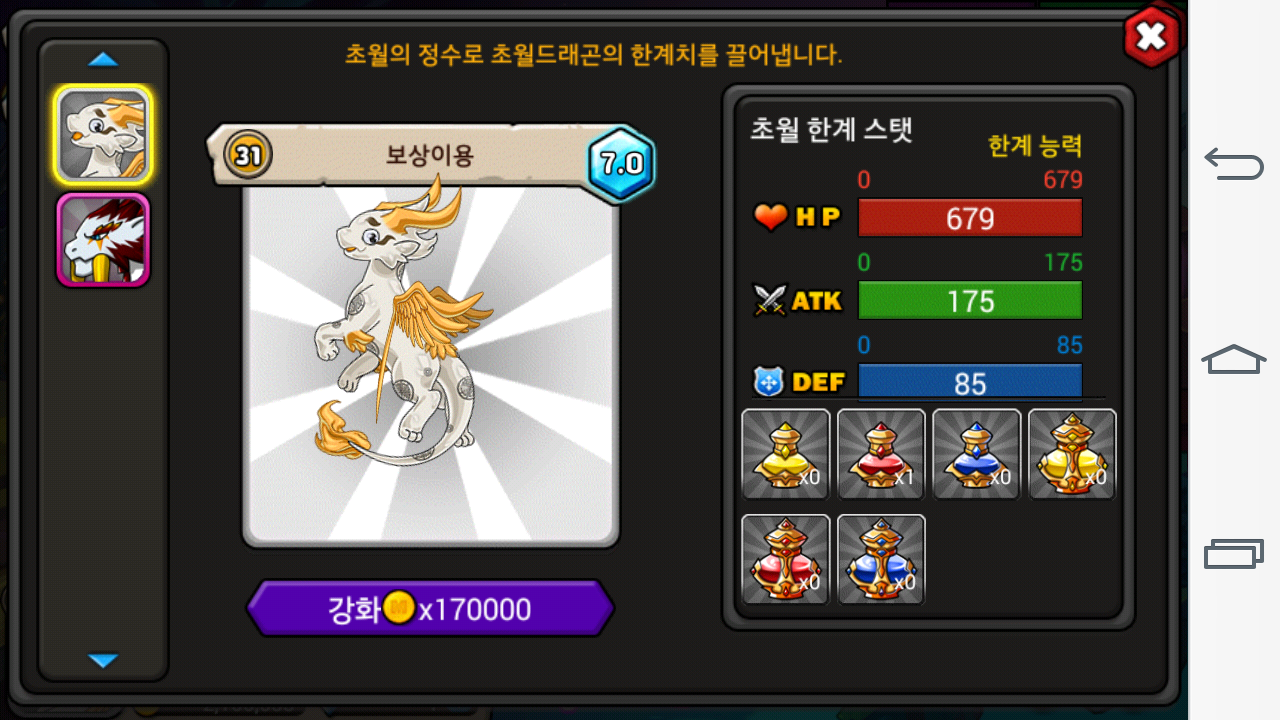
Task: Close the dialog with the red X
Action: [1151, 37]
